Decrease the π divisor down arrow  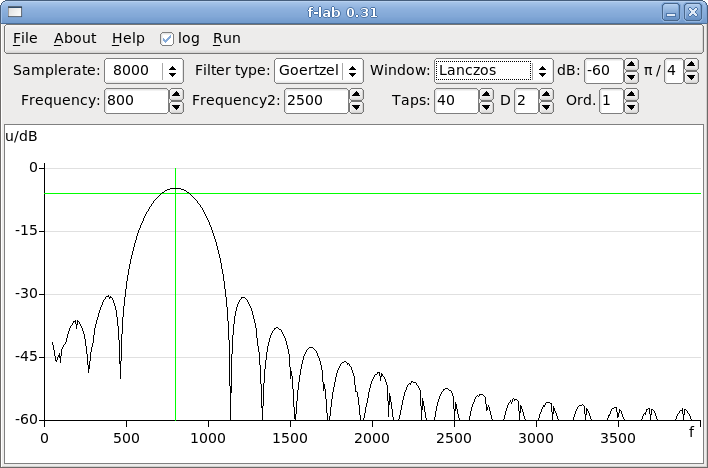coord(691,77)
